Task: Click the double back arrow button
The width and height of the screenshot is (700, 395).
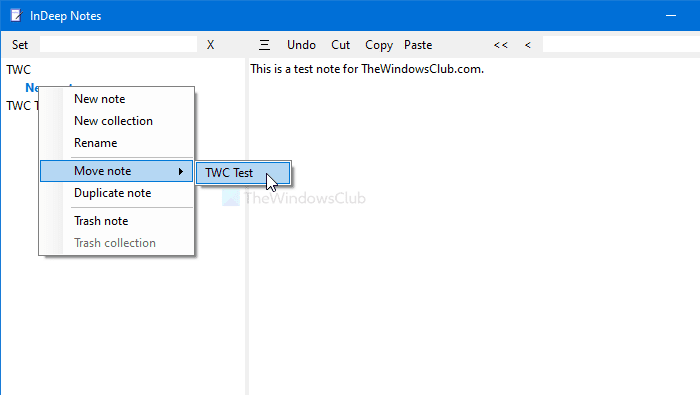Action: pyautogui.click(x=500, y=45)
